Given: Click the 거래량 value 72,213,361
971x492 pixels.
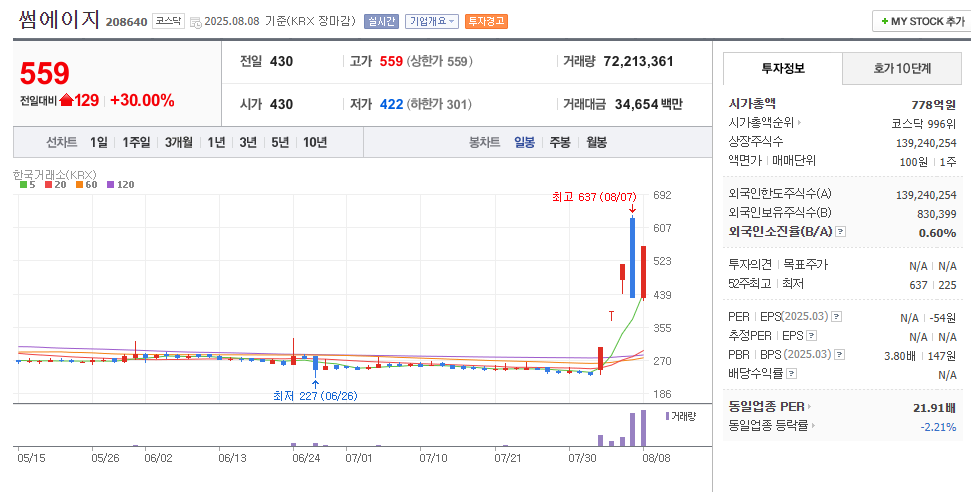Looking at the screenshot, I should tap(638, 61).
